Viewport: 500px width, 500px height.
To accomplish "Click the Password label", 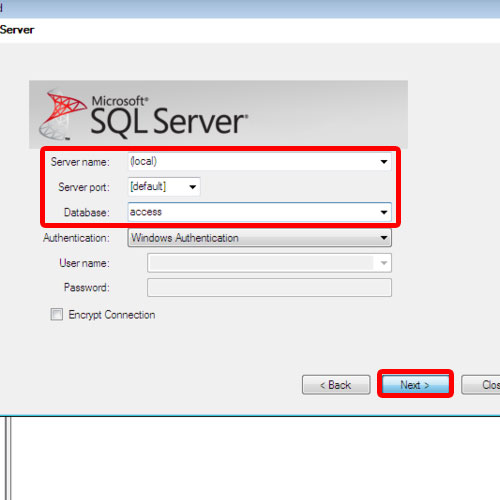I will [x=87, y=287].
